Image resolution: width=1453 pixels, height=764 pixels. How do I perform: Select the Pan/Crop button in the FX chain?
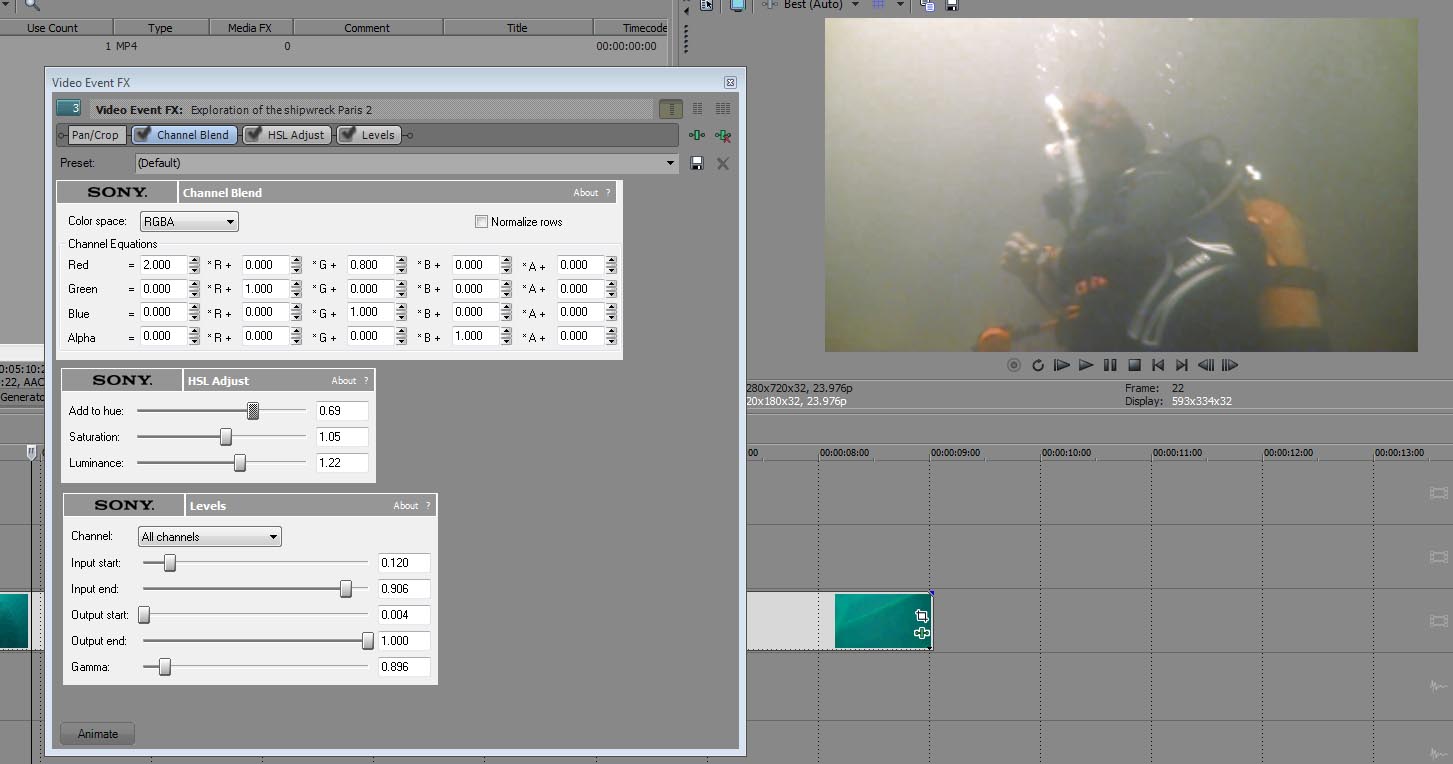[95, 135]
